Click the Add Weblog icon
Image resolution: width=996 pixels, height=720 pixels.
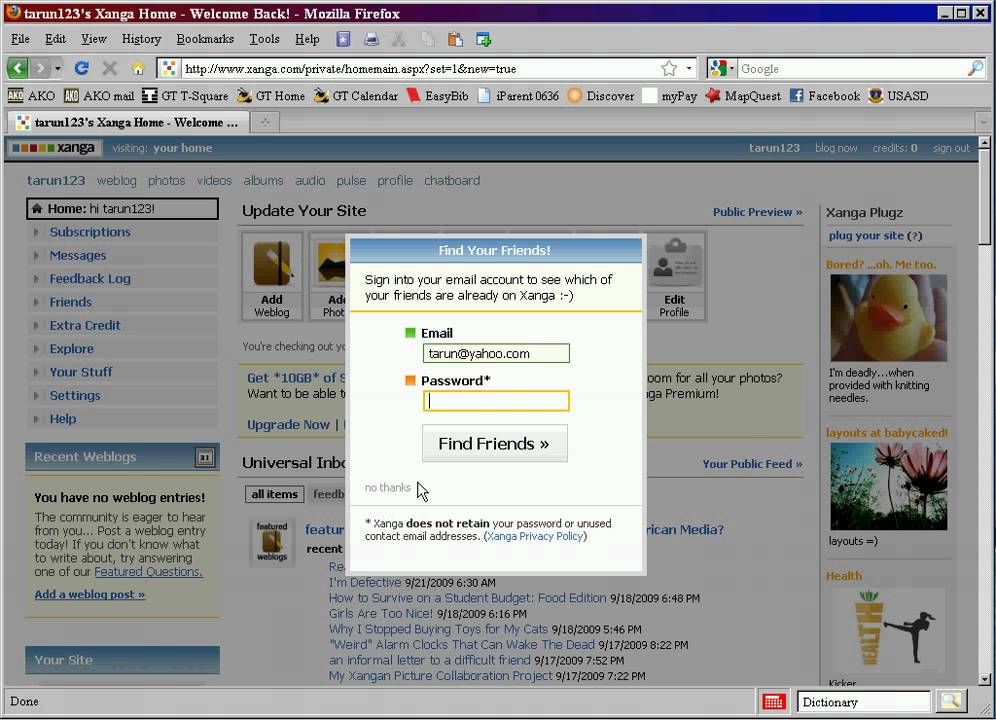(x=272, y=276)
